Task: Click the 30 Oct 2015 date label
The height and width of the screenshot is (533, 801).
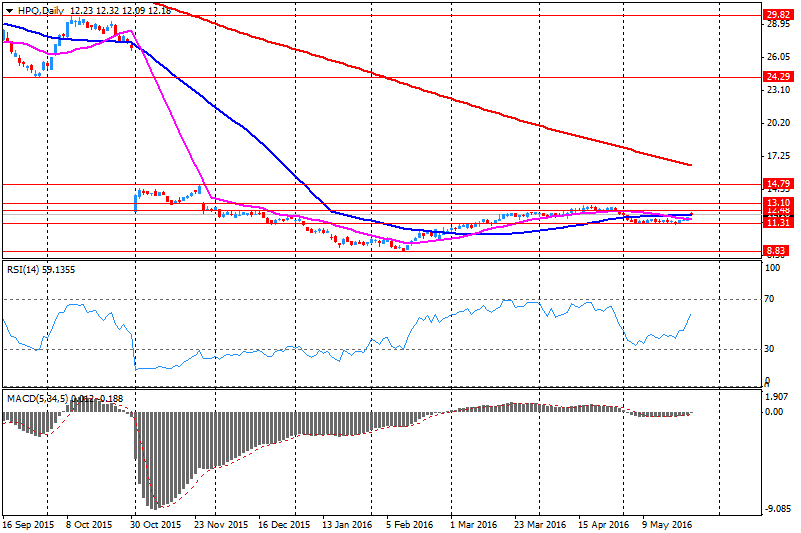Action: pyautogui.click(x=155, y=525)
